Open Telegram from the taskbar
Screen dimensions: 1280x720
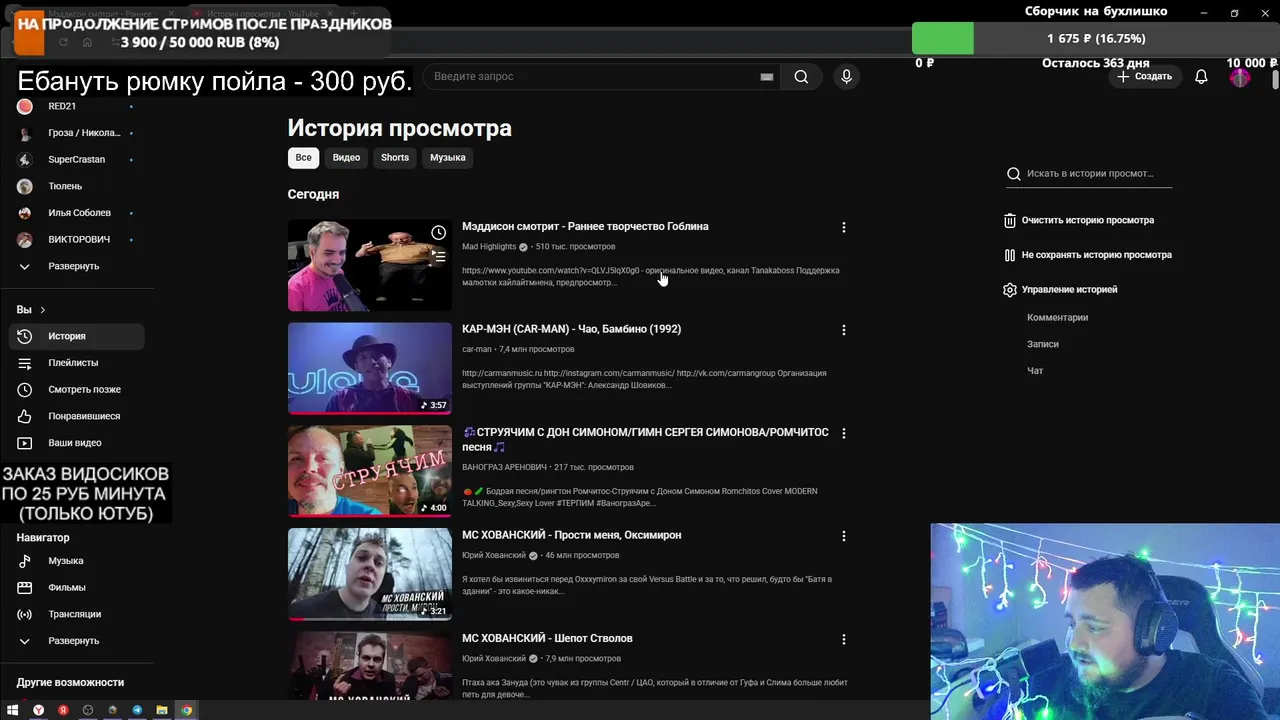pyautogui.click(x=137, y=710)
